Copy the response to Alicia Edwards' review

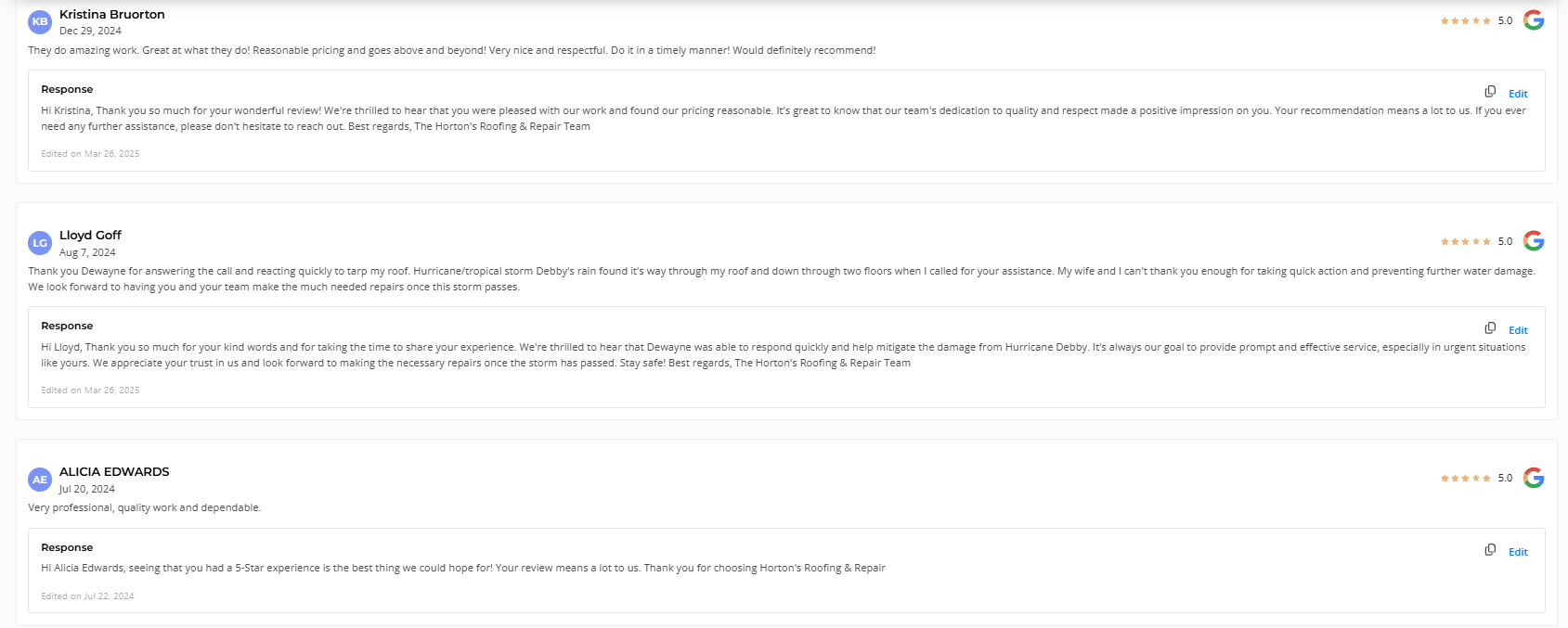pos(1490,550)
